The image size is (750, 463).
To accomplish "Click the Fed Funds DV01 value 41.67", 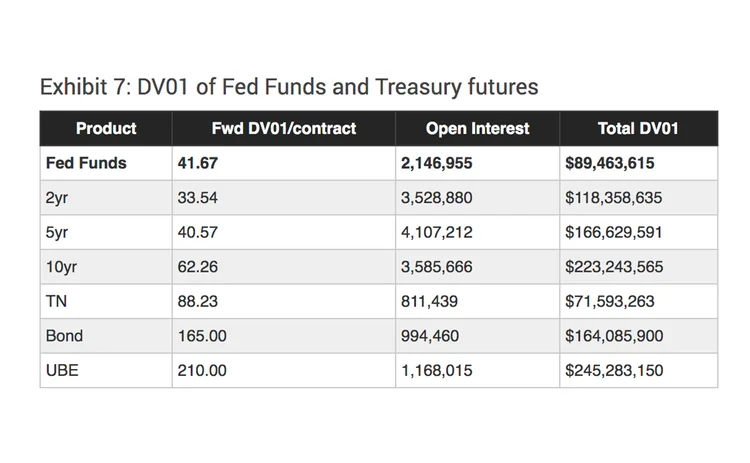I will [198, 162].
